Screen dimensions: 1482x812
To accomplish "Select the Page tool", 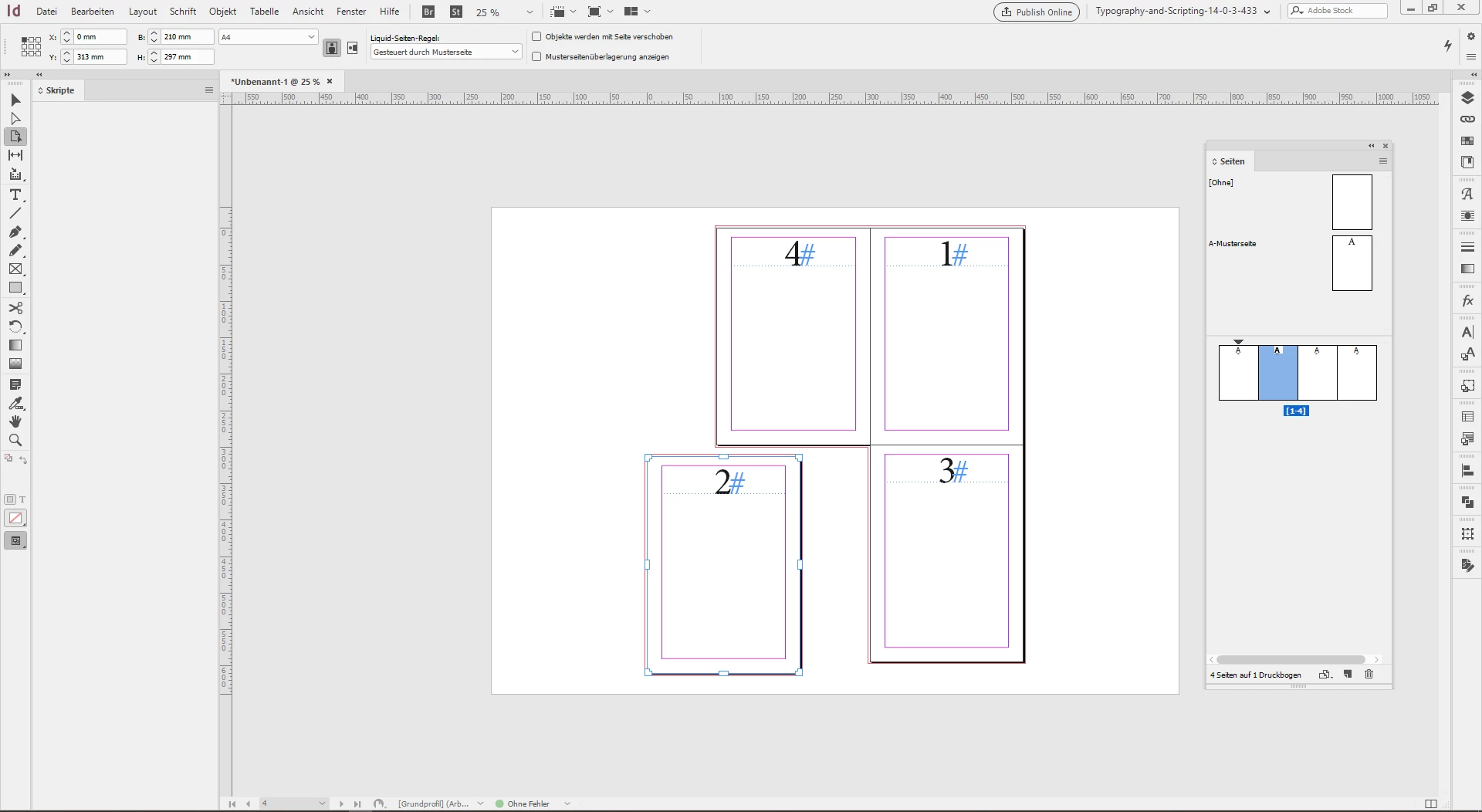I will click(x=15, y=137).
